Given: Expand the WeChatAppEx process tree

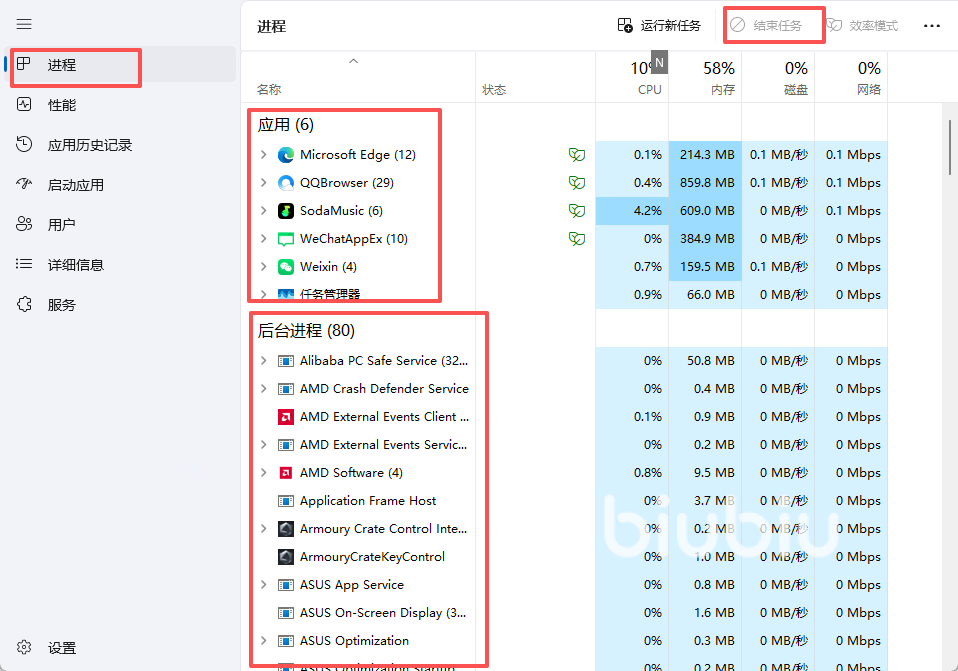Looking at the screenshot, I should pyautogui.click(x=263, y=239).
